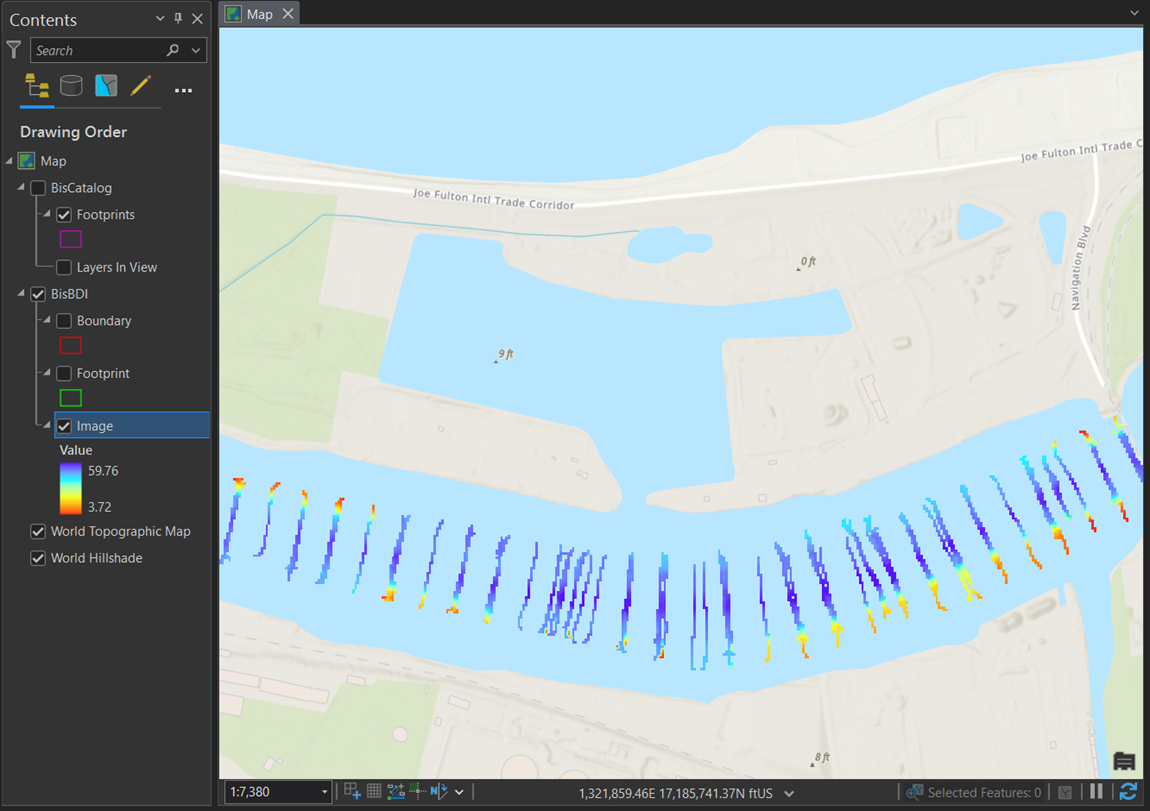Open the on-screen navigator compass icon
The height and width of the screenshot is (811, 1150).
[x=440, y=791]
